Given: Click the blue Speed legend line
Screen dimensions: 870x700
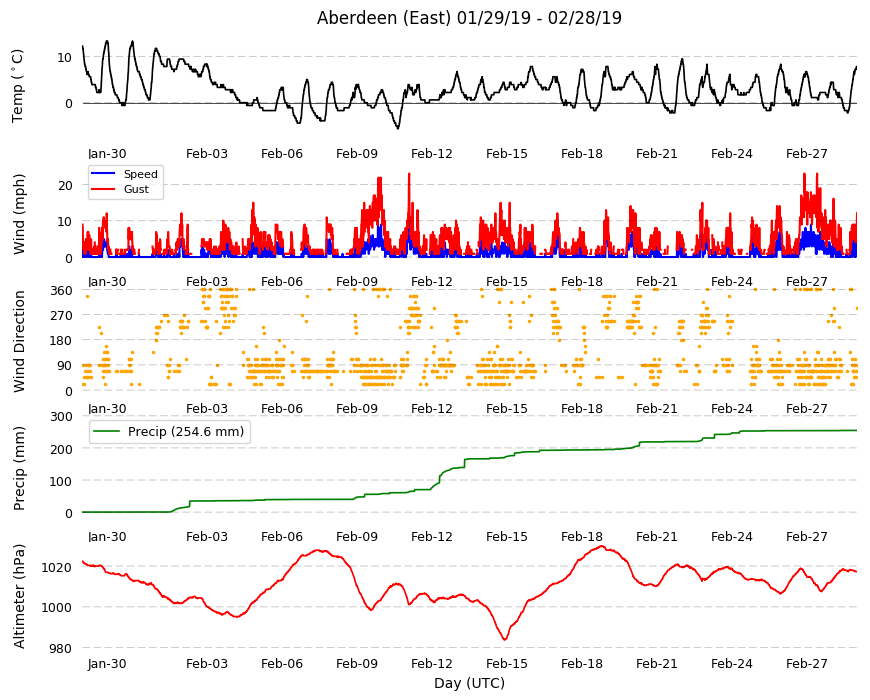Looking at the screenshot, I should click(103, 174).
